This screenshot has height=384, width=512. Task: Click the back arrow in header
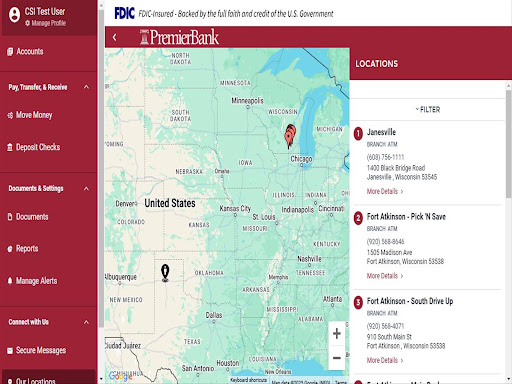point(115,37)
